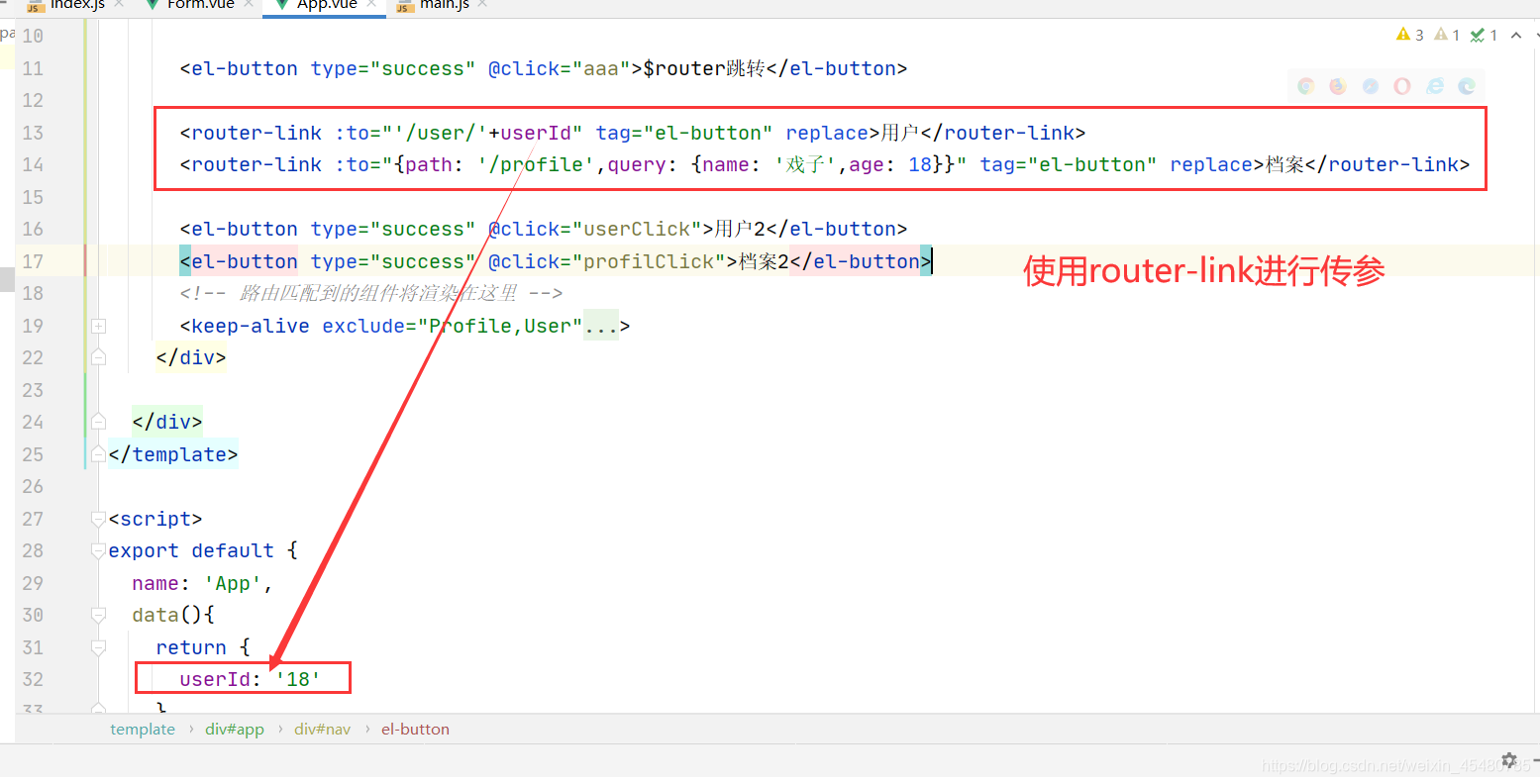Click the '档案2' label on line 17
Screen dimensions: 1540x784
pos(764,261)
